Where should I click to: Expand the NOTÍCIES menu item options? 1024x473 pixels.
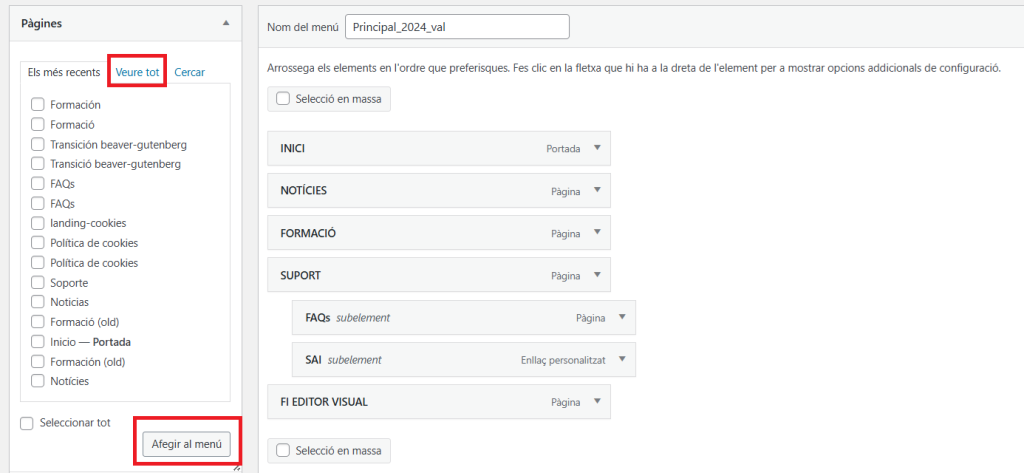(597, 190)
